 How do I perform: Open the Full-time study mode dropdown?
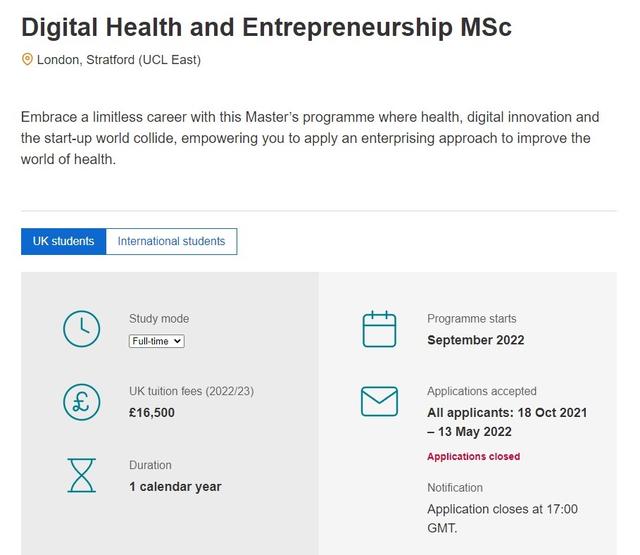point(157,341)
